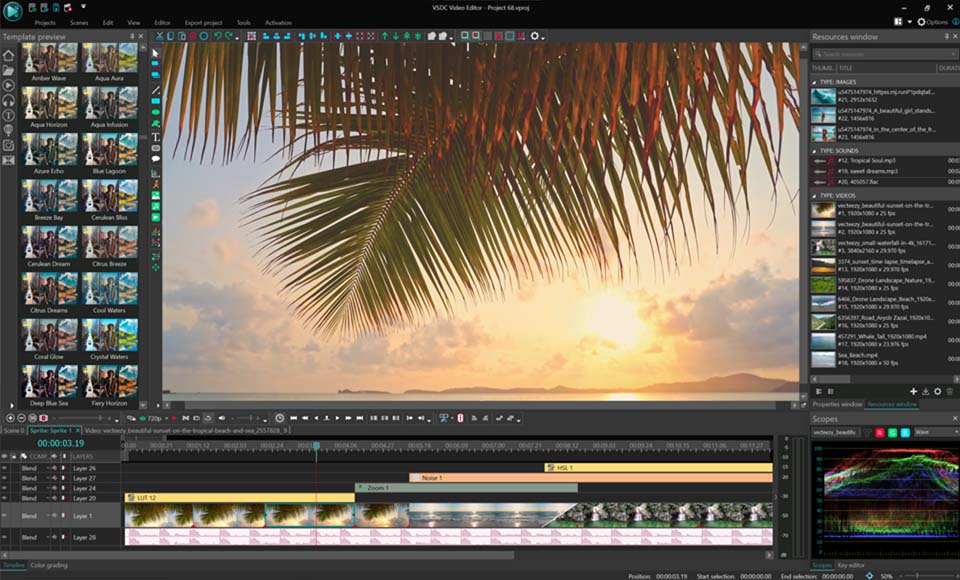Hide Layer 26 using its eye icon
This screenshot has height=580, width=960.
click(5, 468)
